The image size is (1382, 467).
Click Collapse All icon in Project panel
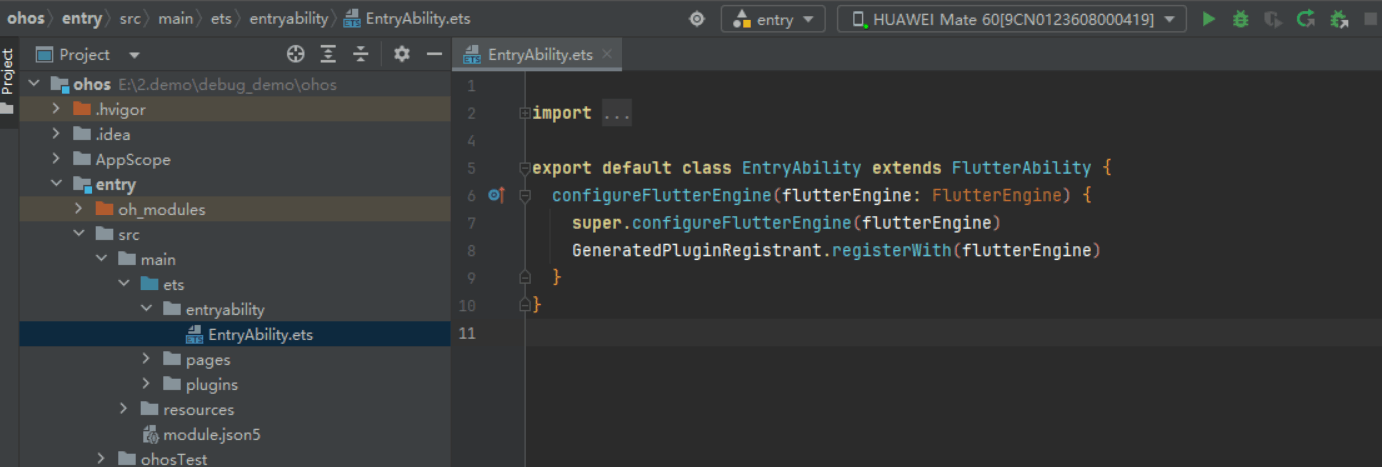(361, 54)
